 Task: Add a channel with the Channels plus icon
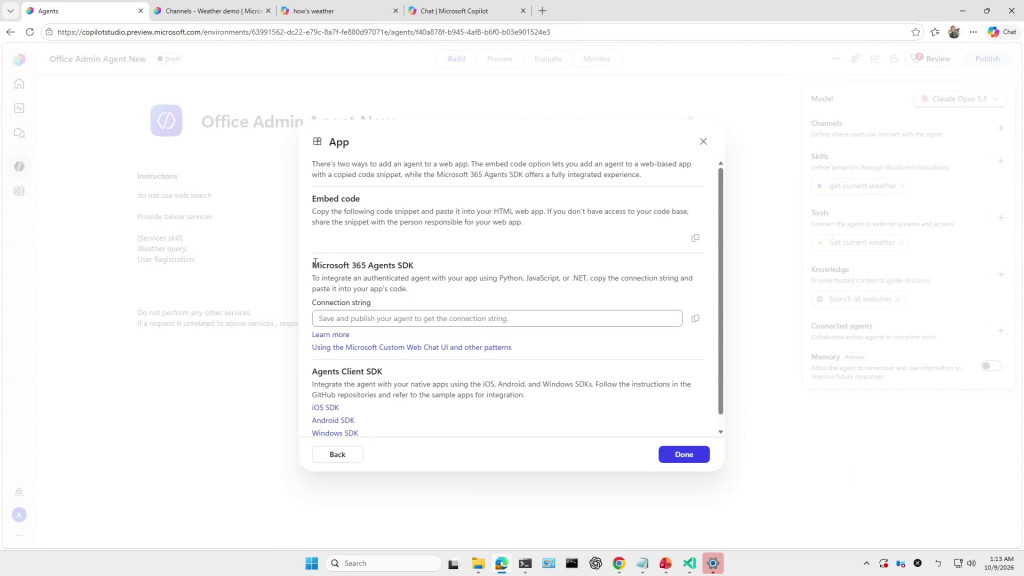pyautogui.click(x=1000, y=128)
